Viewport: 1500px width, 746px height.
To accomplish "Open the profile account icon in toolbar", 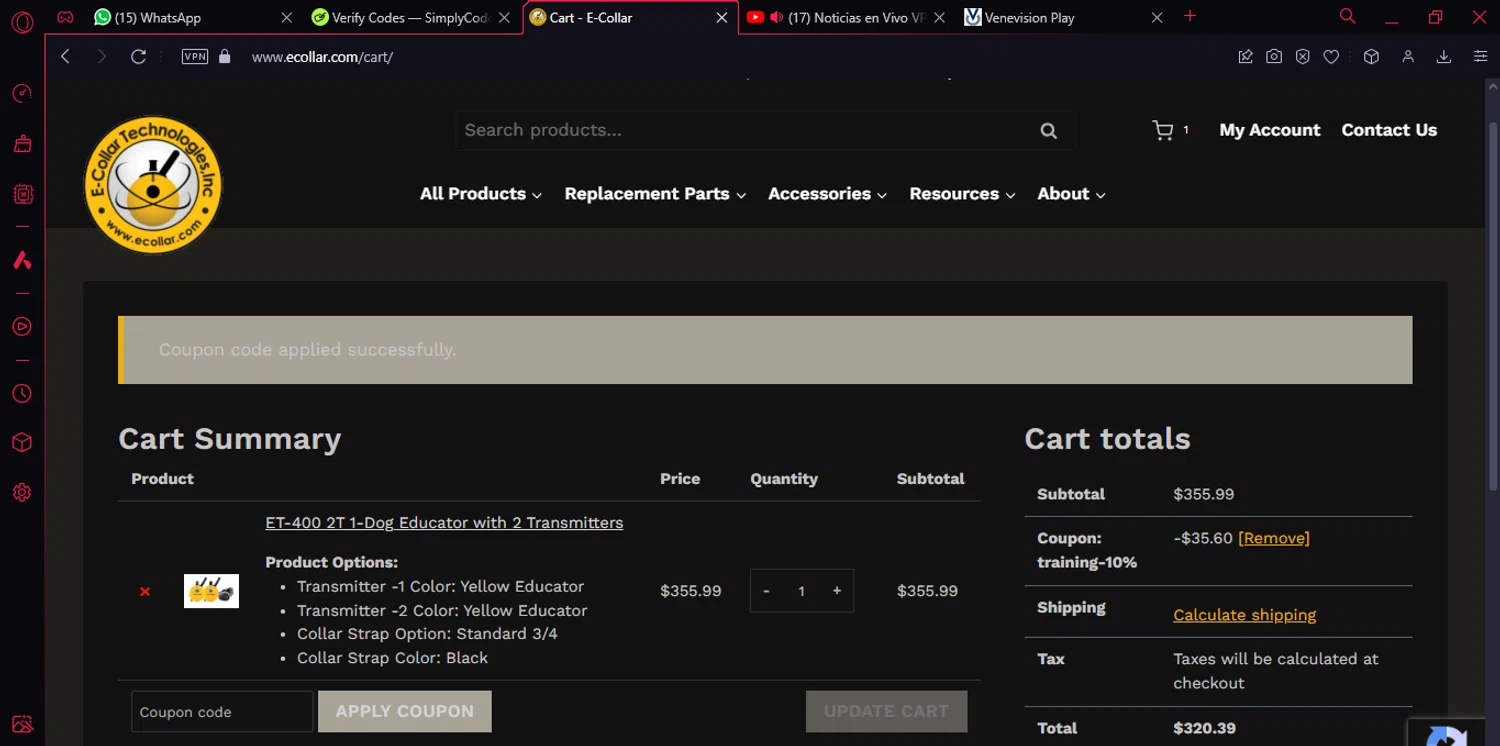I will (x=1408, y=57).
